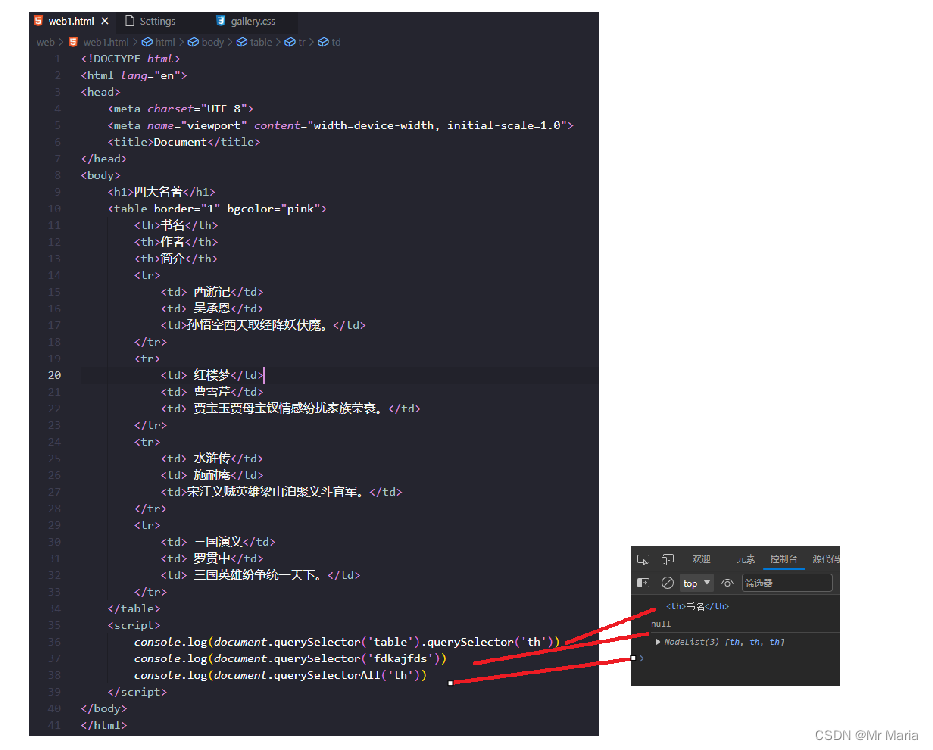
Task: Click the <td> 罗贯中</td> code line
Action: (212, 558)
